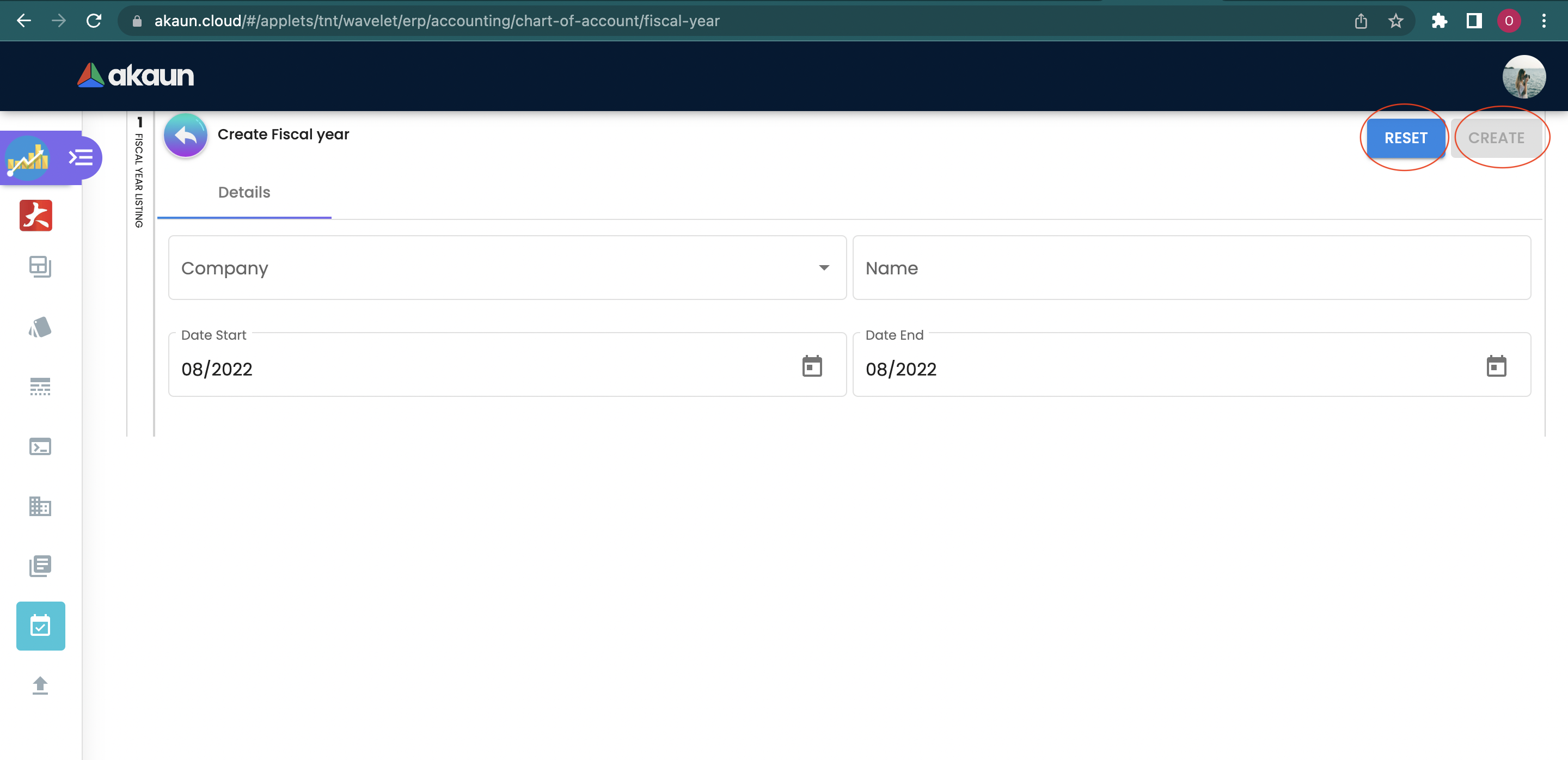The height and width of the screenshot is (760, 1568).
Task: Click the red running-figure sidebar icon
Action: [x=36, y=216]
